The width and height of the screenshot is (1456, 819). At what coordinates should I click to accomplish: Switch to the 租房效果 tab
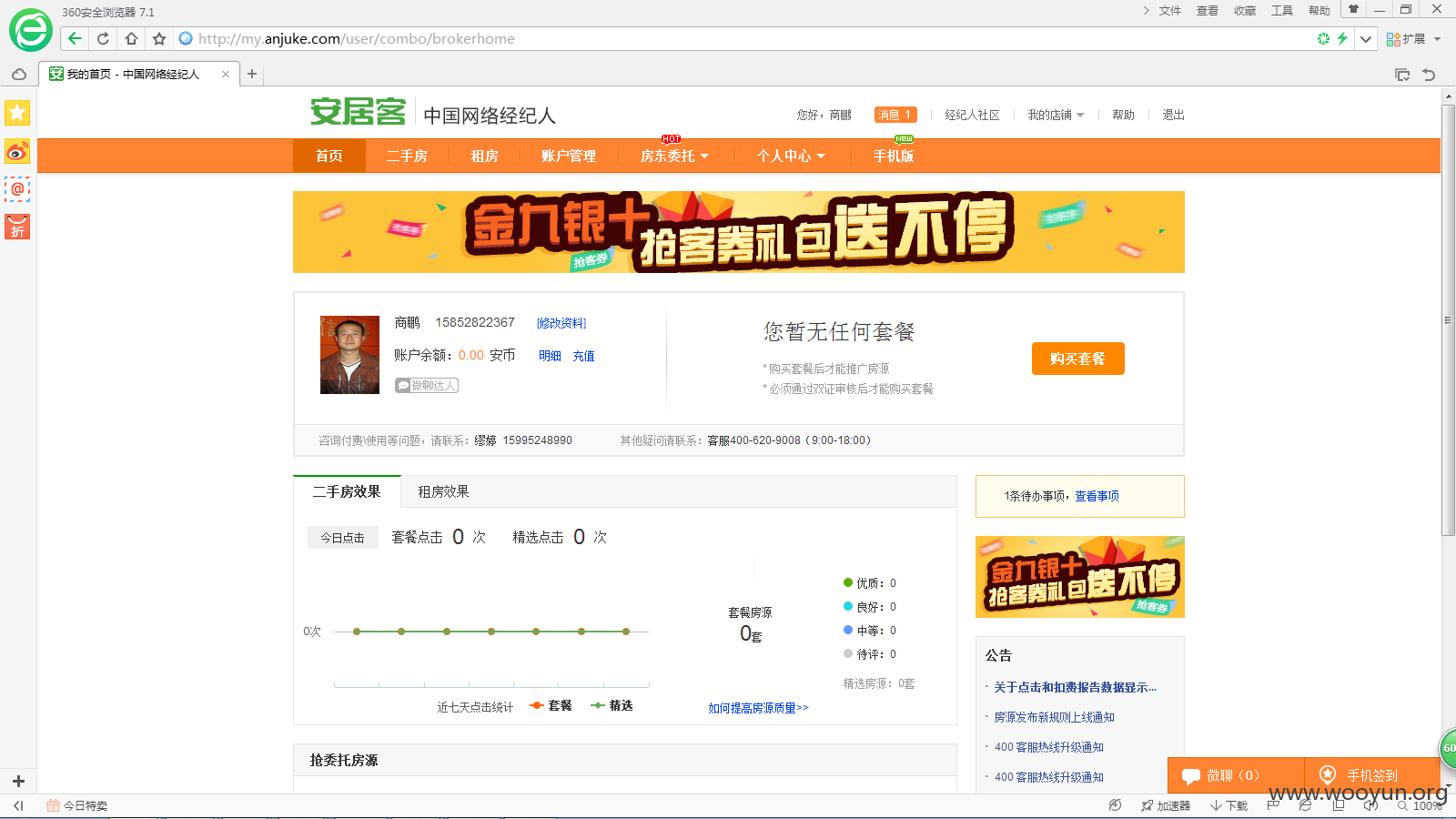coord(443,491)
